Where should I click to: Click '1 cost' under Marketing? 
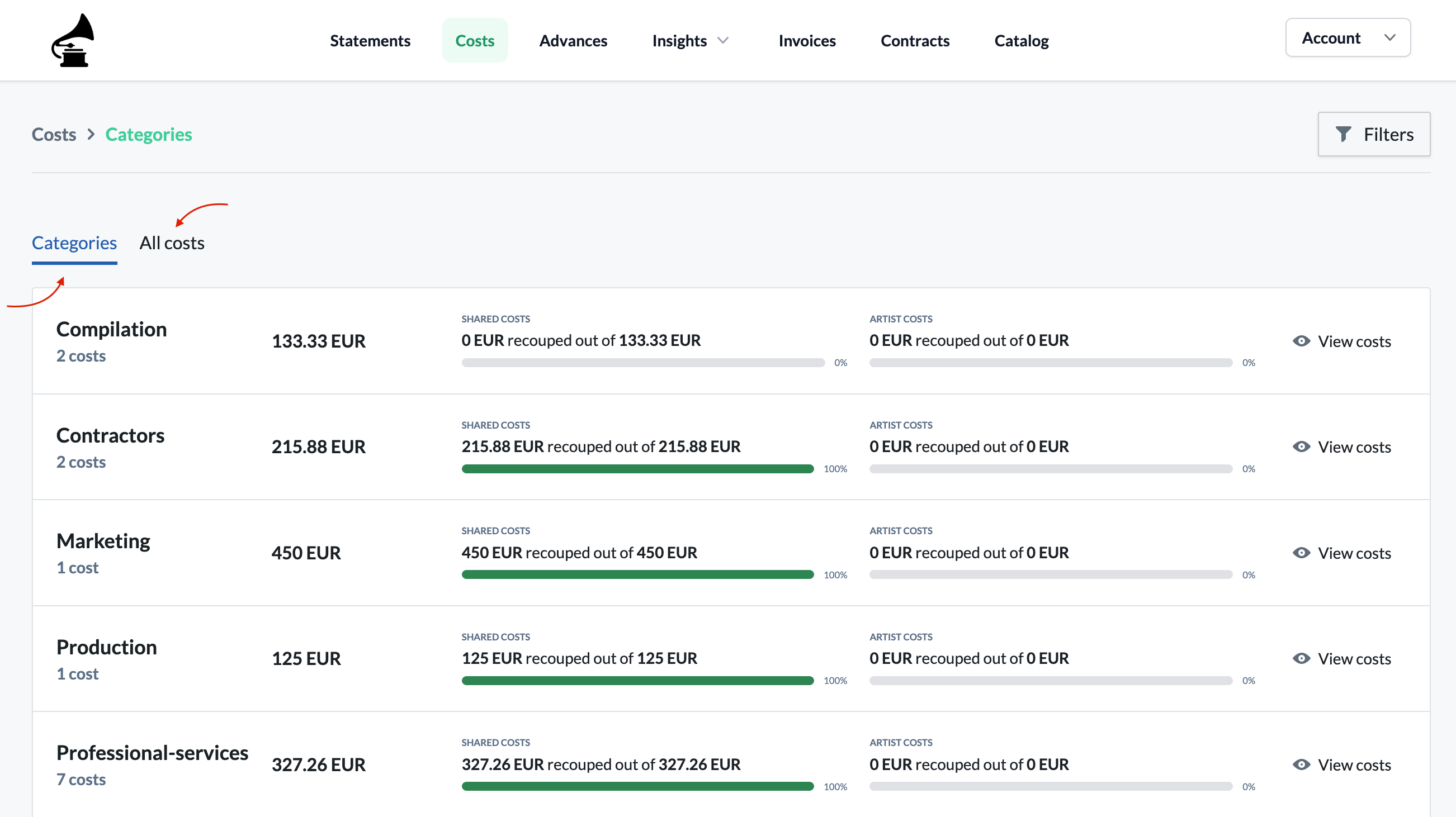(x=77, y=568)
